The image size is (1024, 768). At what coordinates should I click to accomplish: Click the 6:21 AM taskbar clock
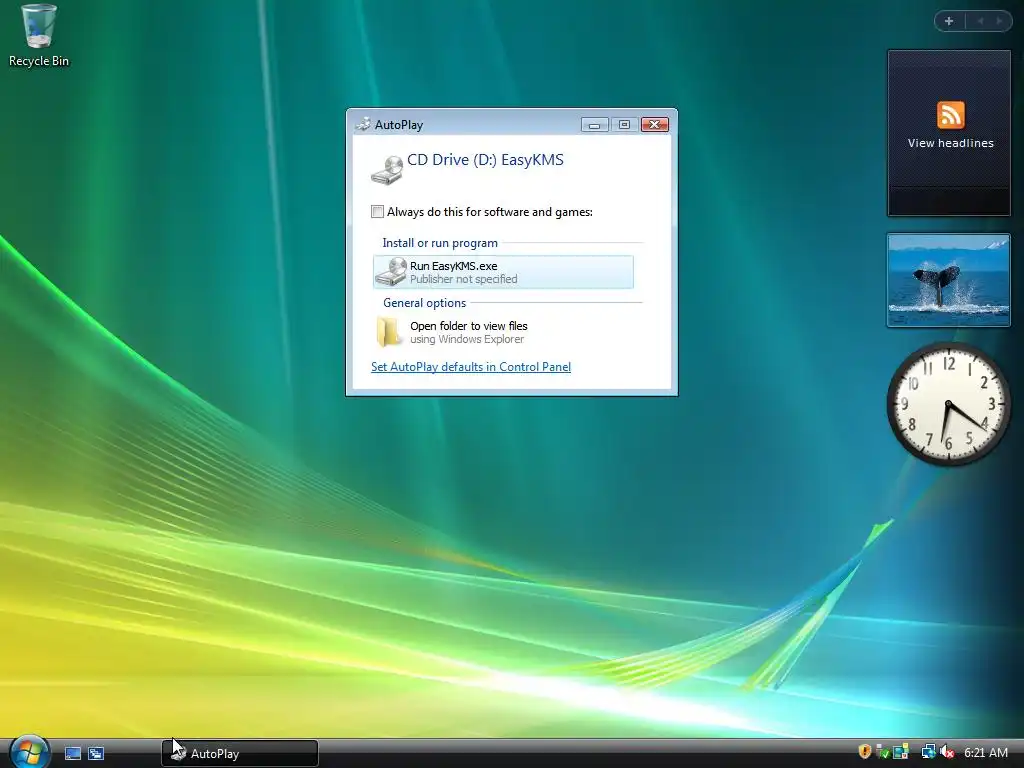point(985,753)
